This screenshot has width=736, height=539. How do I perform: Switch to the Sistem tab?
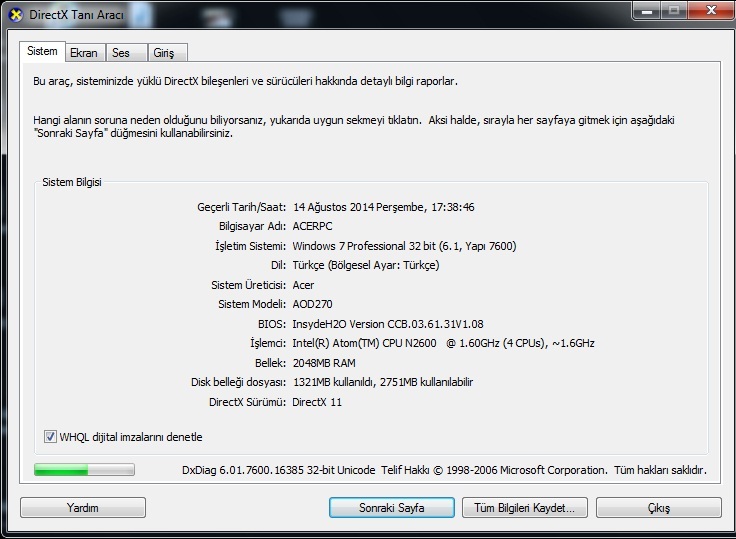42,52
